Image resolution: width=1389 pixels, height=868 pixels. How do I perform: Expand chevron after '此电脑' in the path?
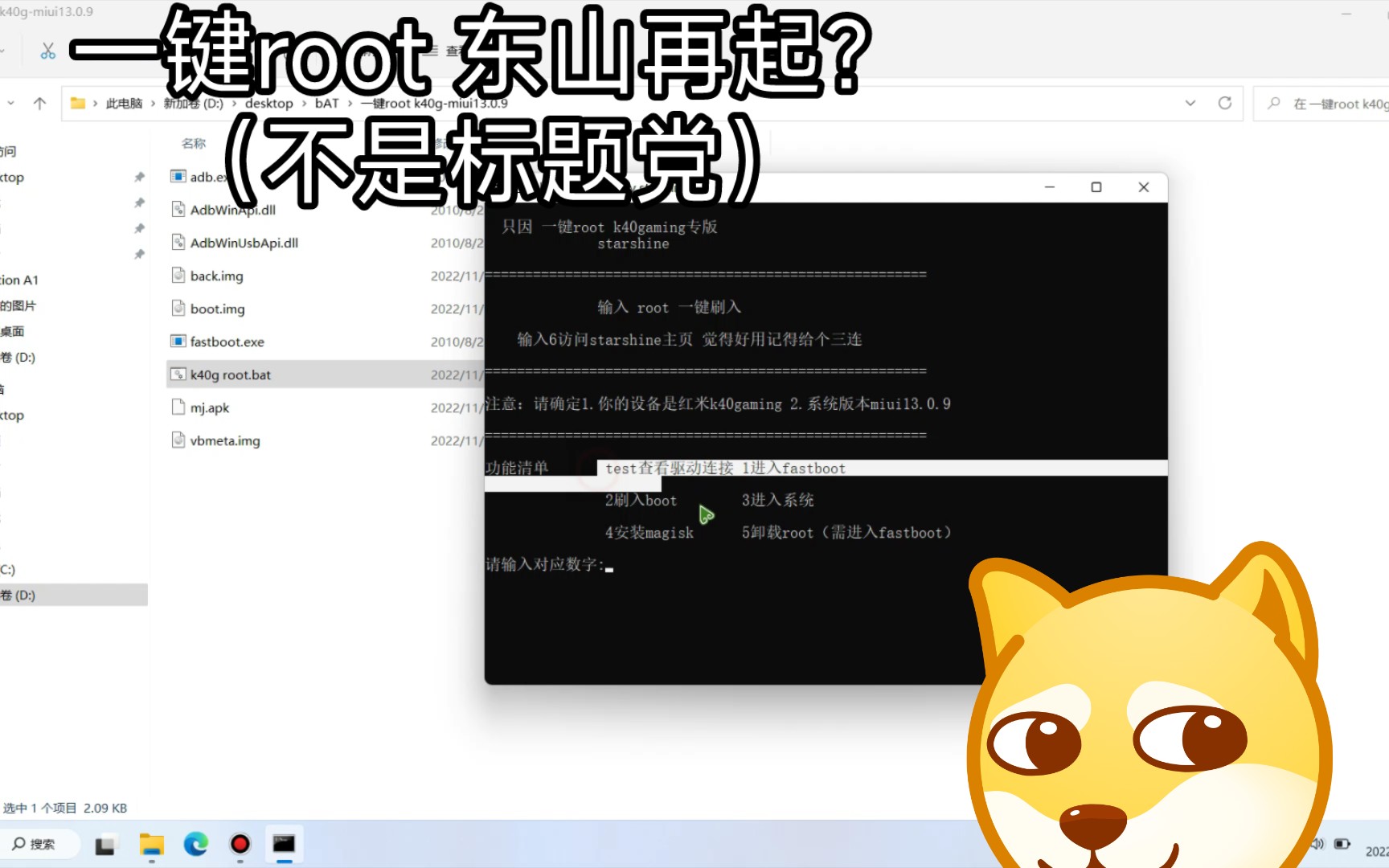[153, 104]
